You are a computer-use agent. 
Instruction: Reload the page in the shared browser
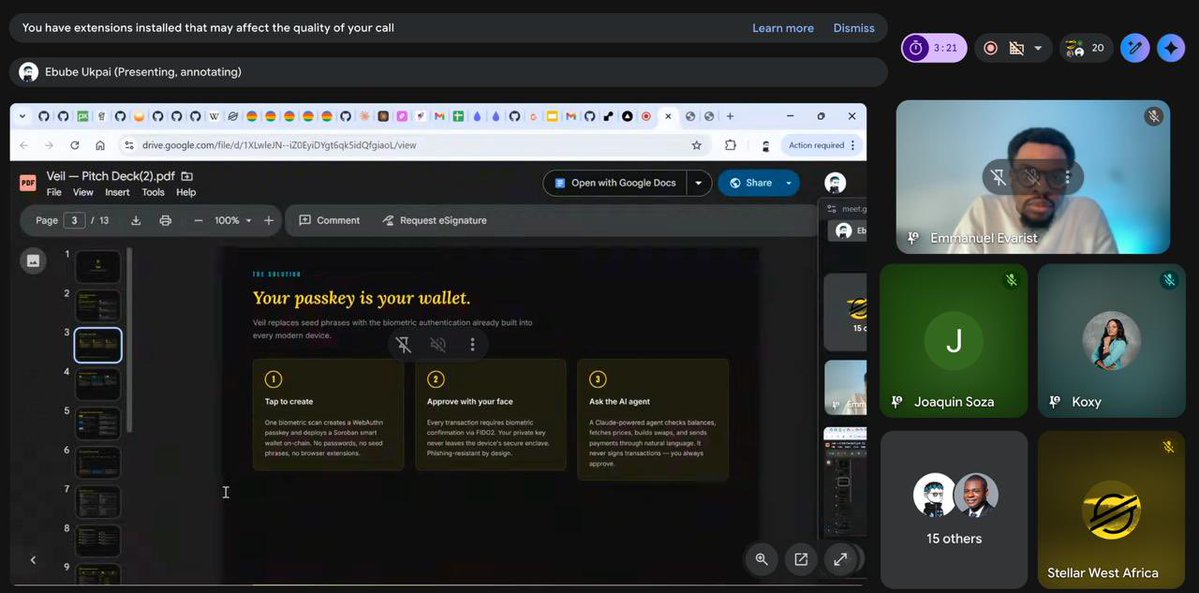[74, 145]
